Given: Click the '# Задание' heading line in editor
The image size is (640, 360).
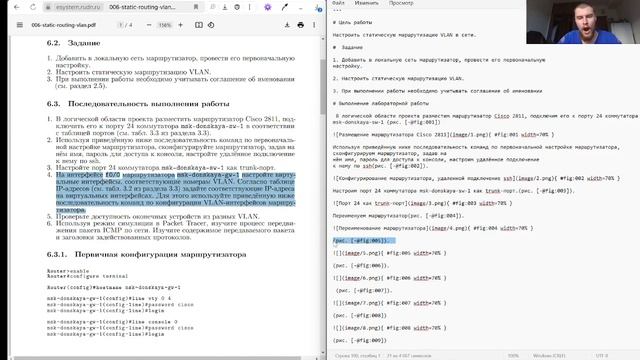Looking at the screenshot, I should pos(348,47).
